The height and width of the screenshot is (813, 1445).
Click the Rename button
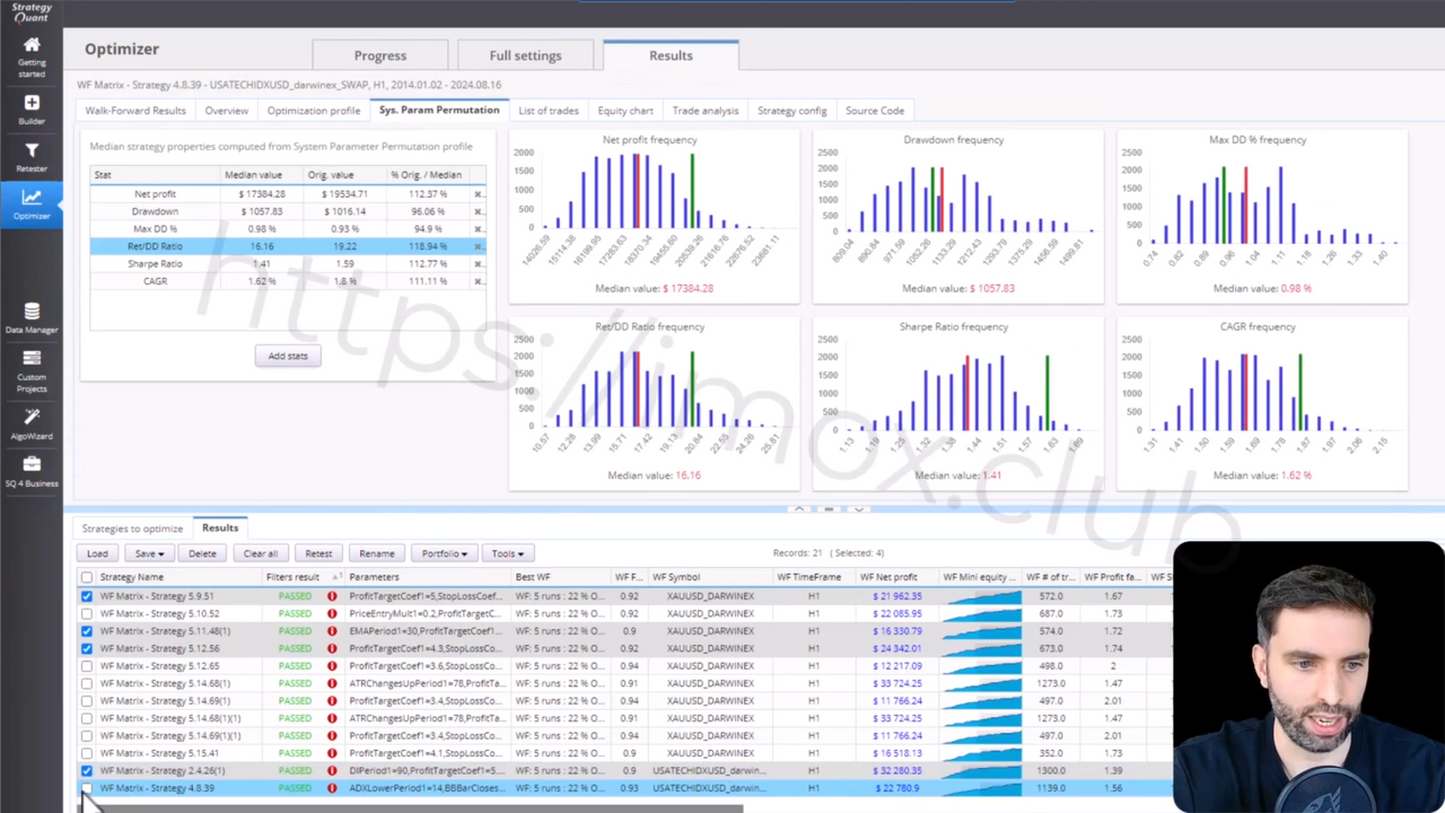pyautogui.click(x=376, y=553)
